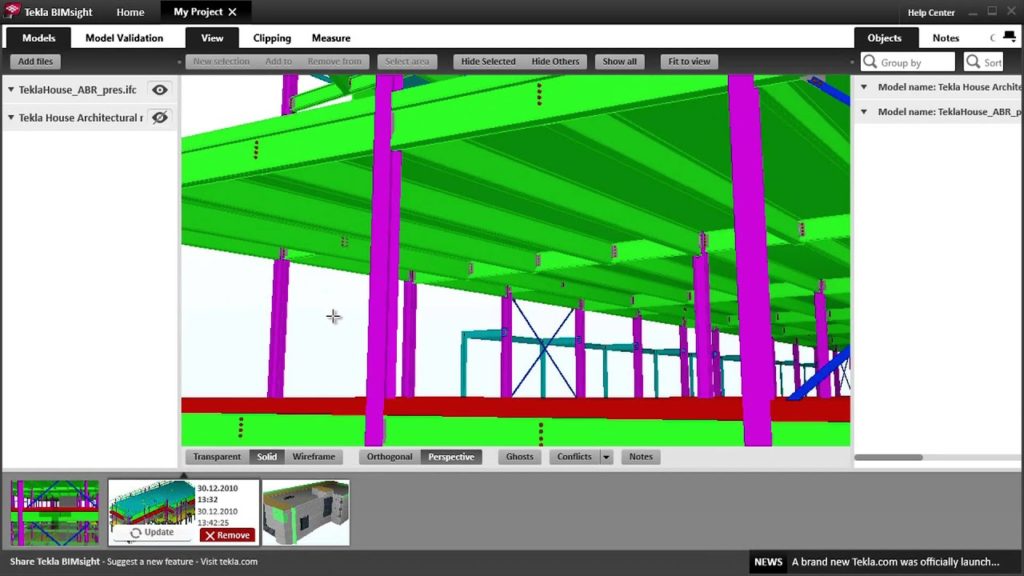Expand Model name: Tekla House Archite group
This screenshot has width=1024, height=576.
864,87
